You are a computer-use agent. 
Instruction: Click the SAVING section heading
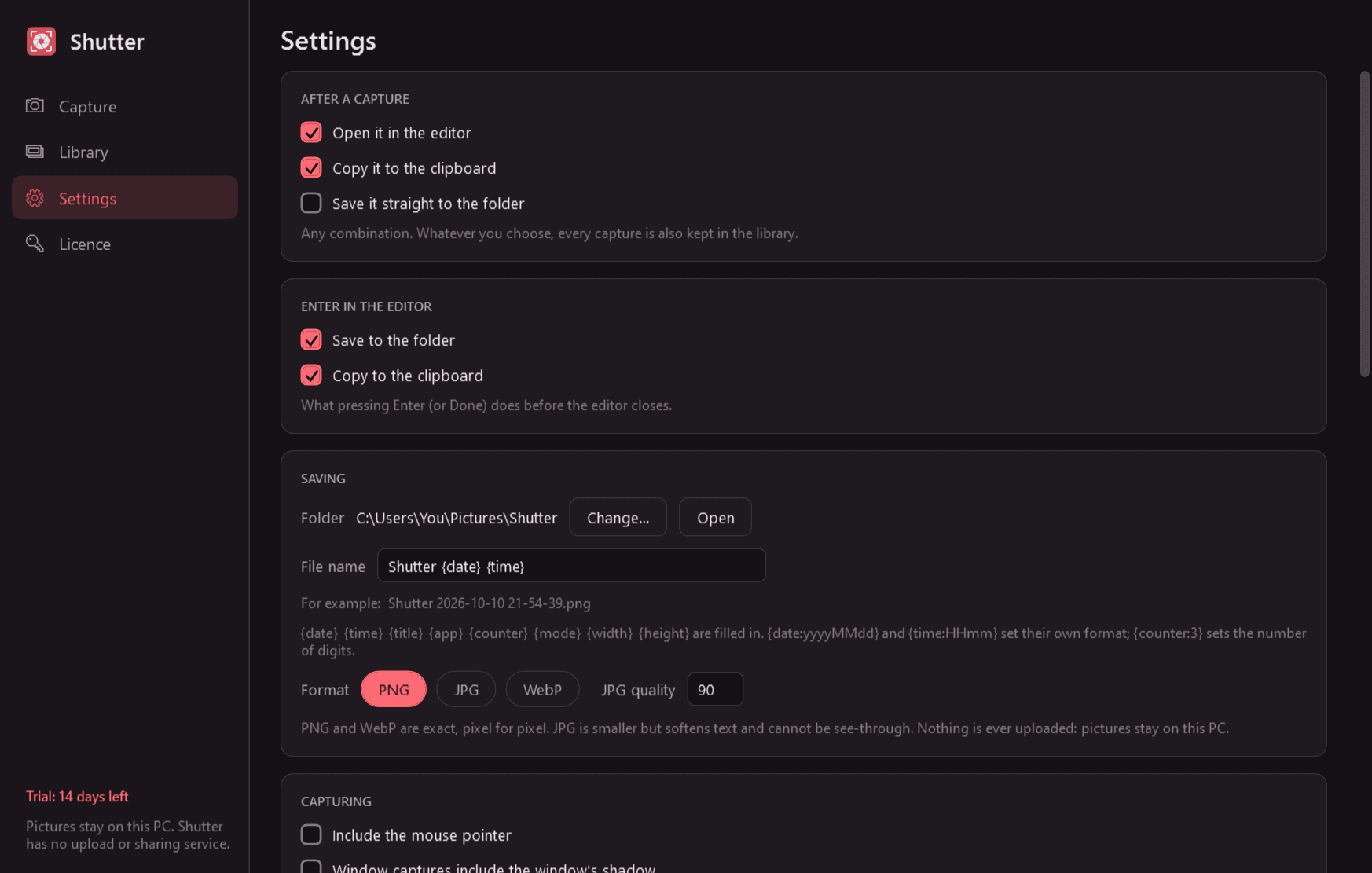323,479
